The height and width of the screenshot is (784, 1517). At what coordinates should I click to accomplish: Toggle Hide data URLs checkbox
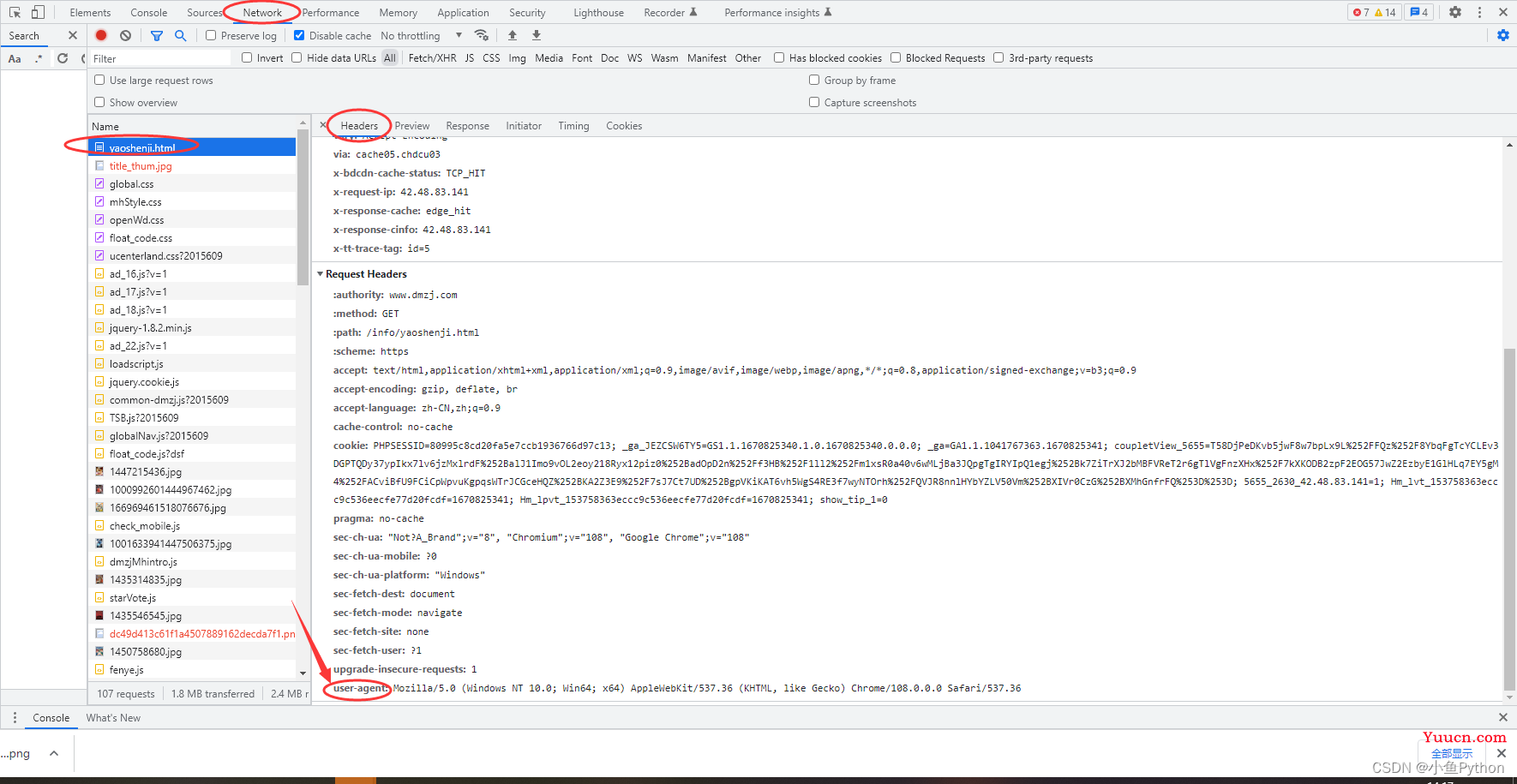(x=297, y=57)
